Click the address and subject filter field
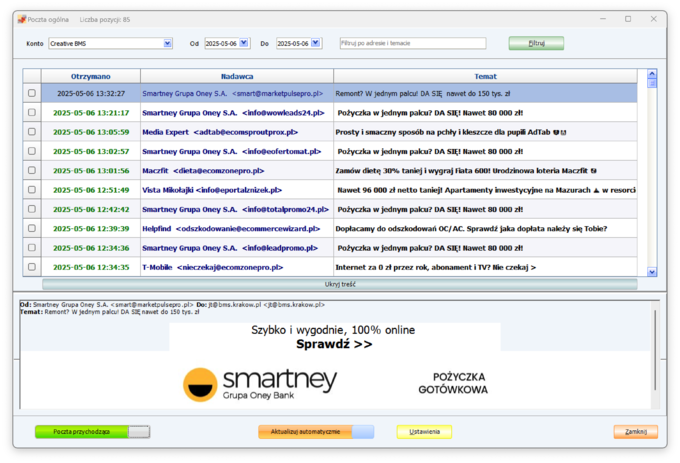 tap(413, 43)
